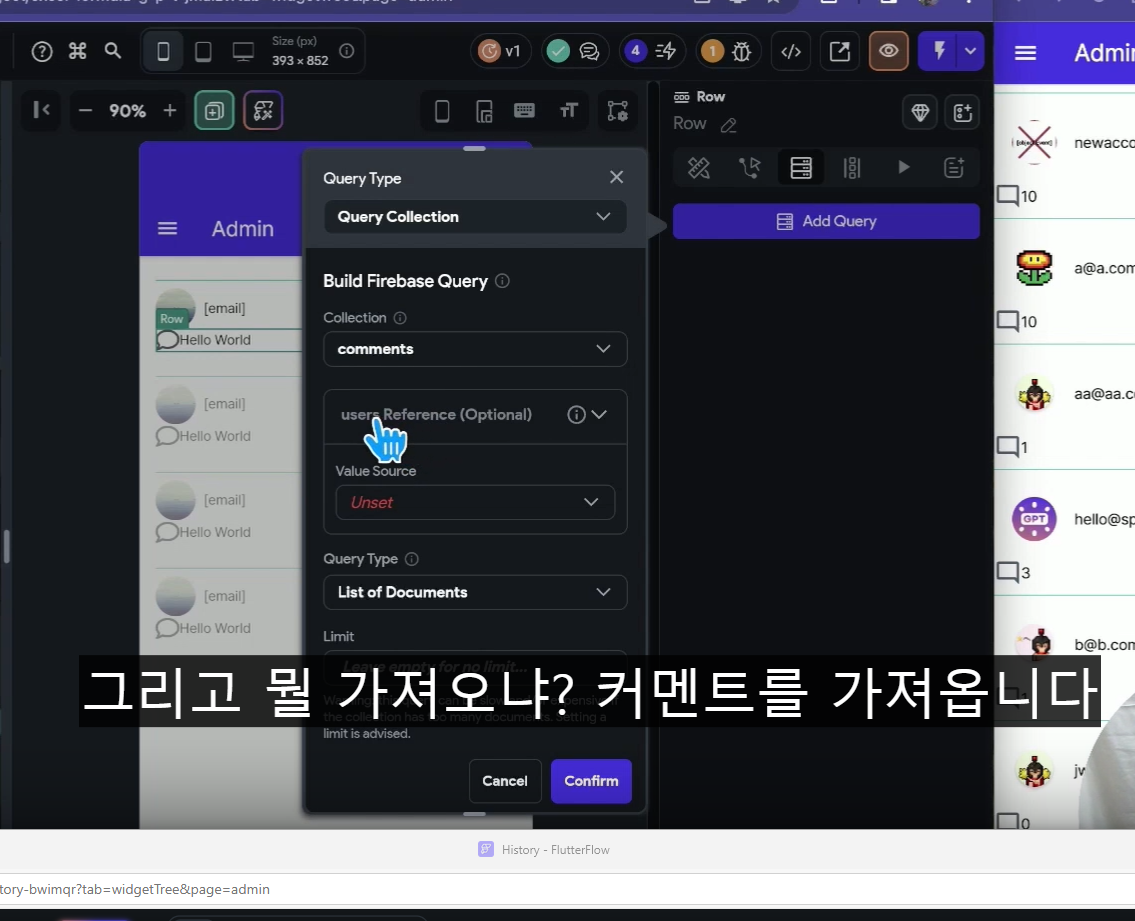Viewport: 1135px width, 921px height.
Task: Select the phone device size preview
Action: [164, 51]
